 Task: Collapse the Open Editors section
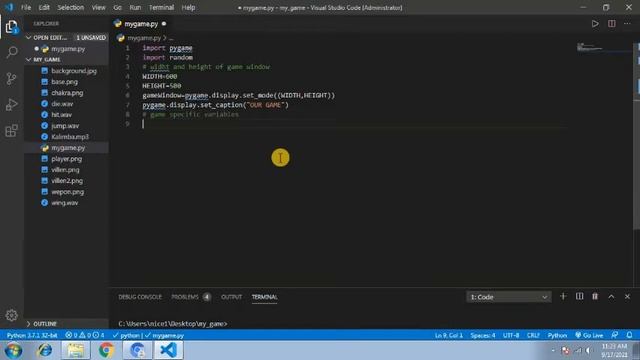67,38
